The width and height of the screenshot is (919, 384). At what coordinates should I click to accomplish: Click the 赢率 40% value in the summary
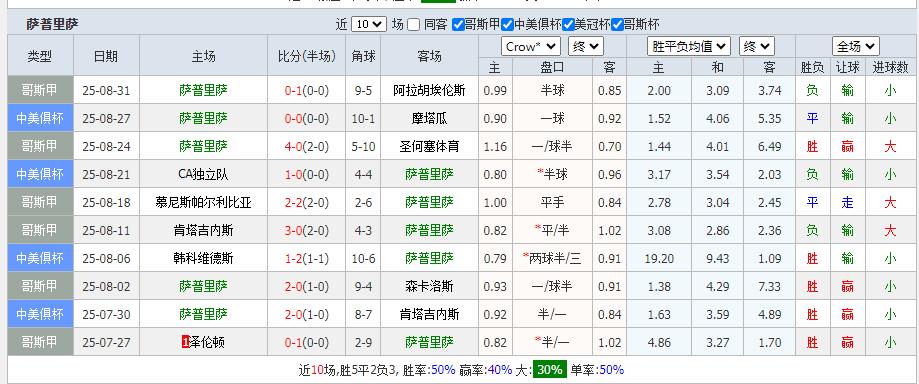[x=500, y=370]
